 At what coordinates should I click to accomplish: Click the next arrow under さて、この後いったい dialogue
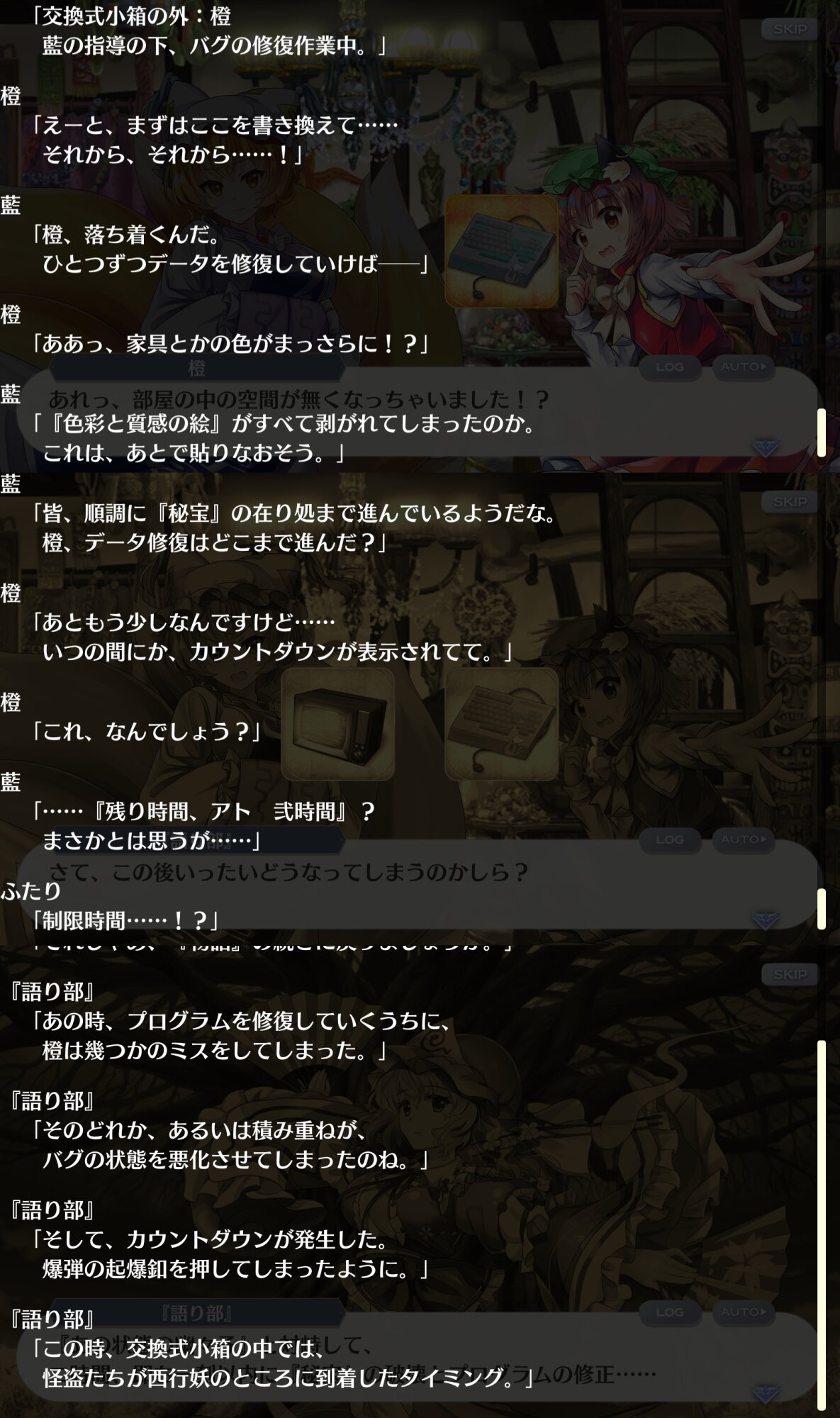coord(766,920)
